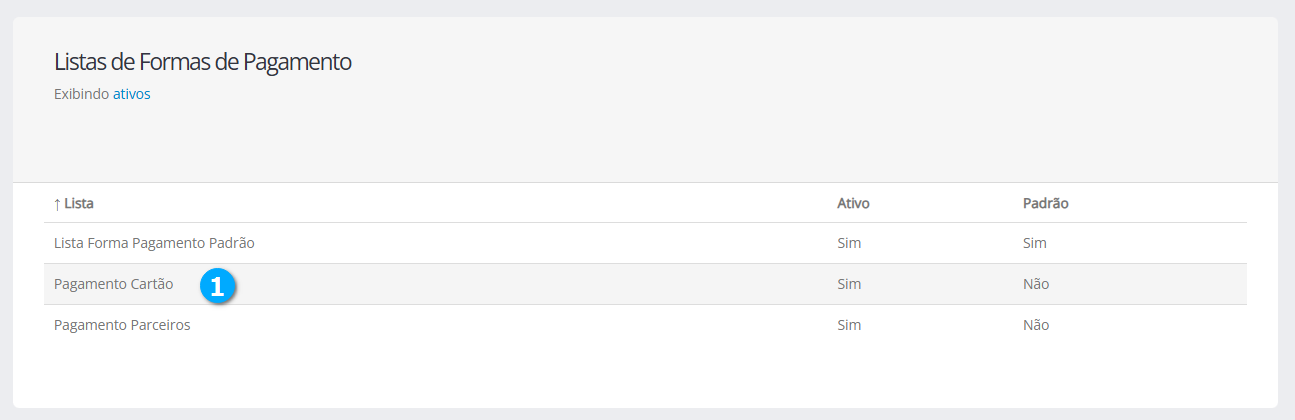Screen dimensions: 1295x420
Task: Sort by the Lista column header
Action: pyautogui.click(x=79, y=203)
